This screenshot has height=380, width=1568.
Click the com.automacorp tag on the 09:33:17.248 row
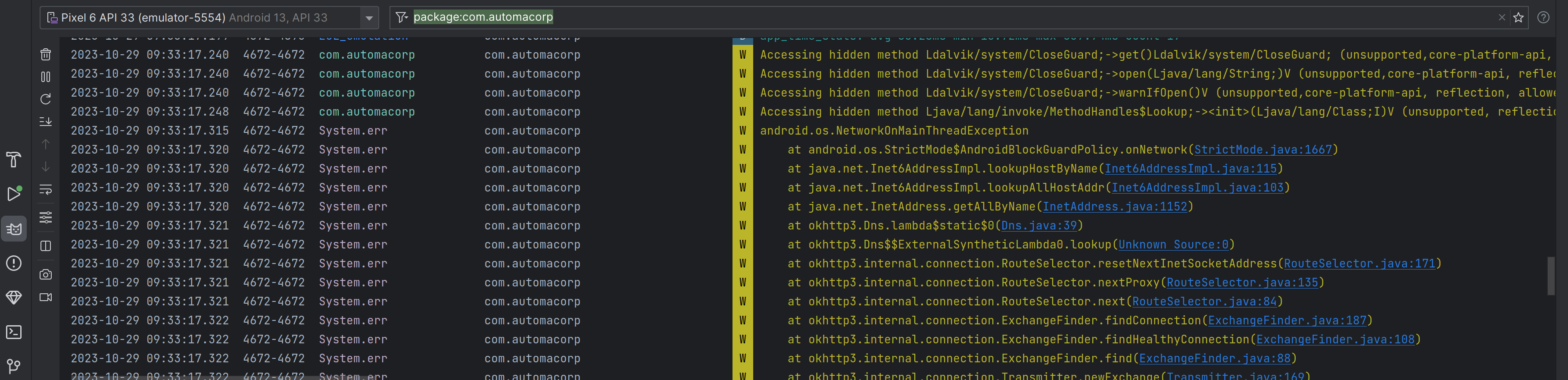point(366,111)
